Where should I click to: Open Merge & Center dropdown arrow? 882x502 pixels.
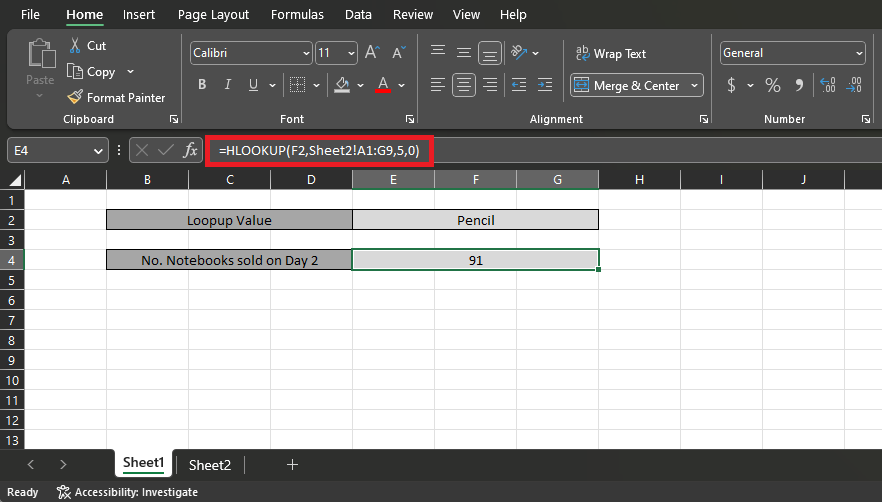click(695, 86)
